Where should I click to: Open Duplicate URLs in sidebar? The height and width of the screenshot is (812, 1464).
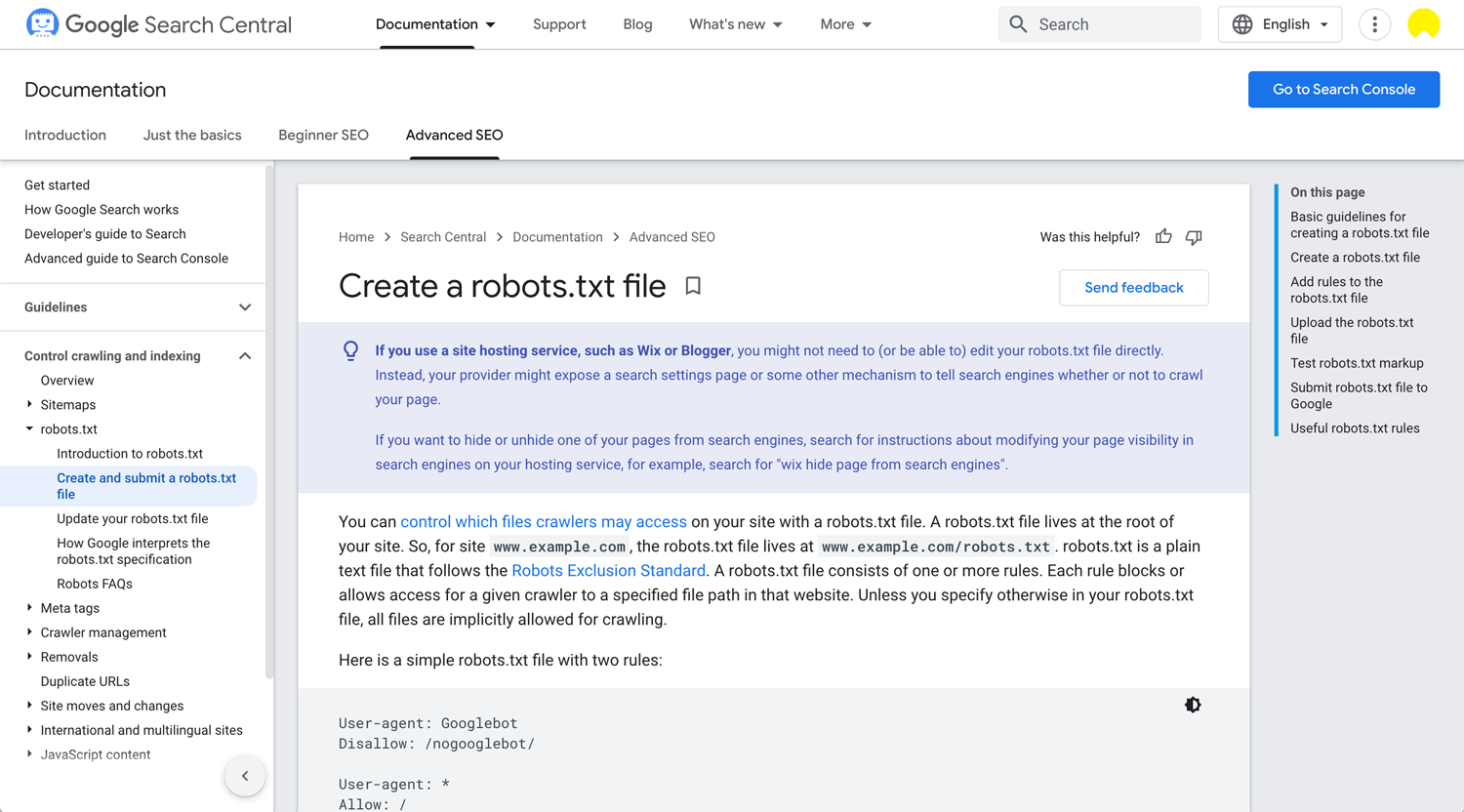coord(85,681)
